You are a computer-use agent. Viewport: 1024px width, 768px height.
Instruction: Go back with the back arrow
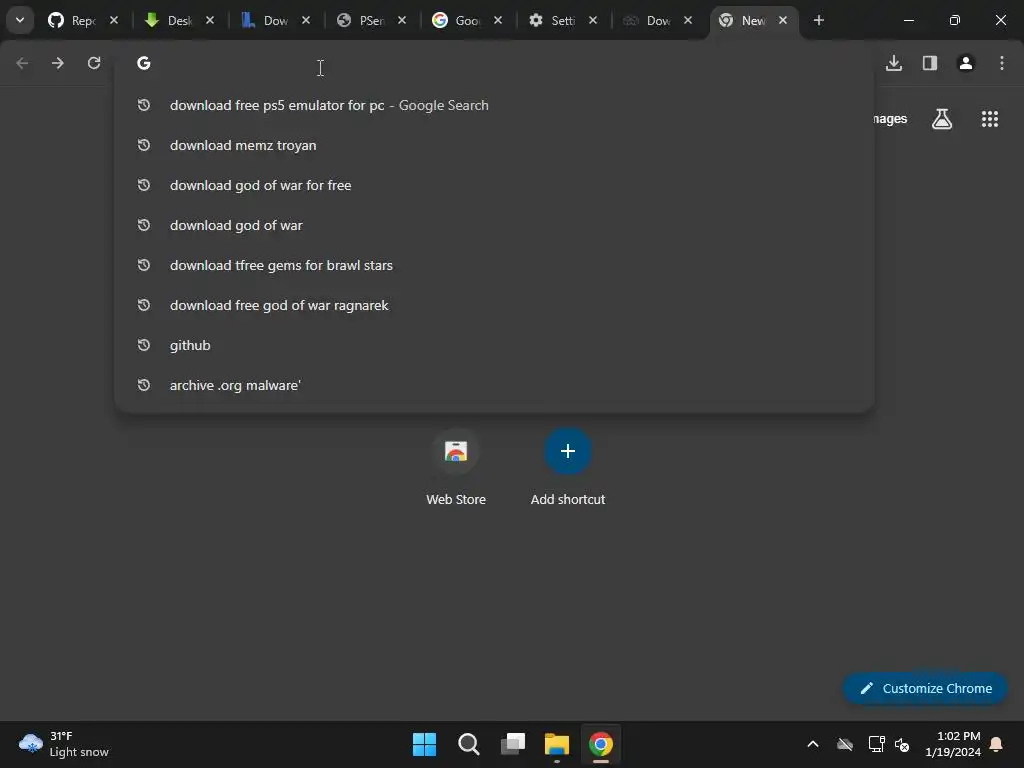(22, 63)
